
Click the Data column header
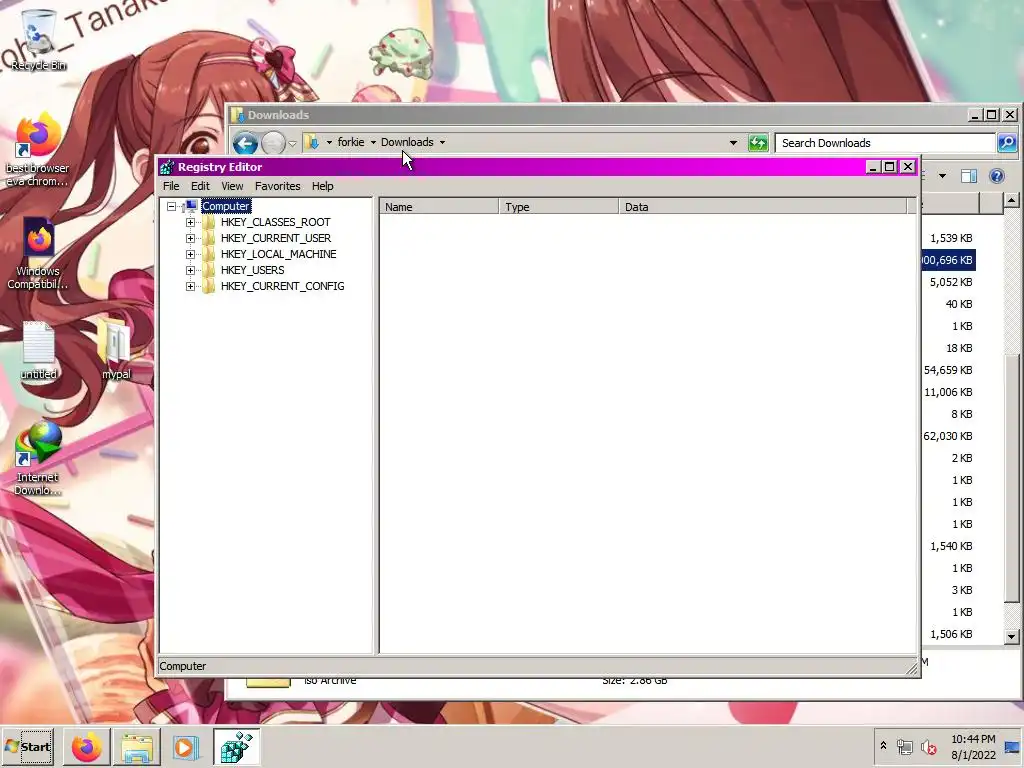[x=763, y=207]
